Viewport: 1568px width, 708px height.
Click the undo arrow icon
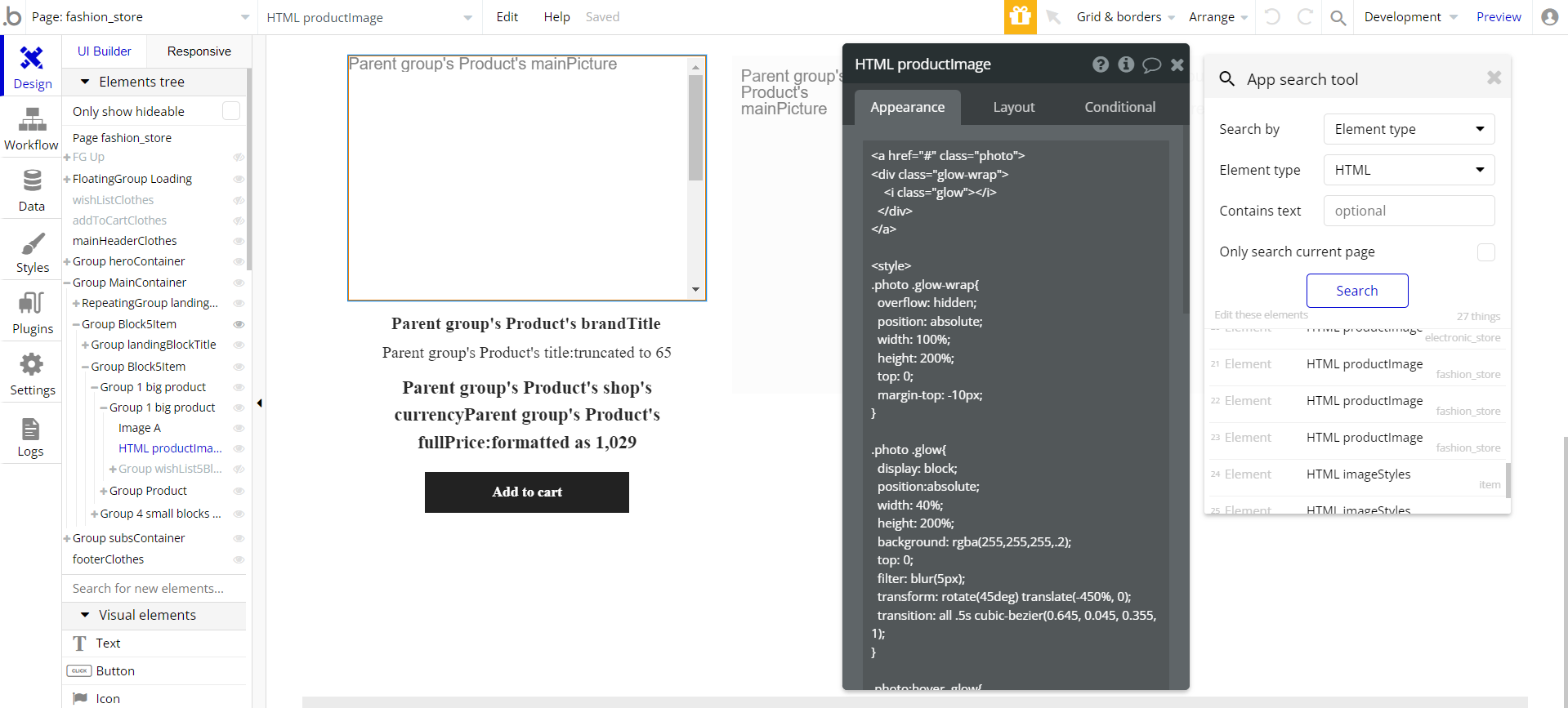[1272, 16]
